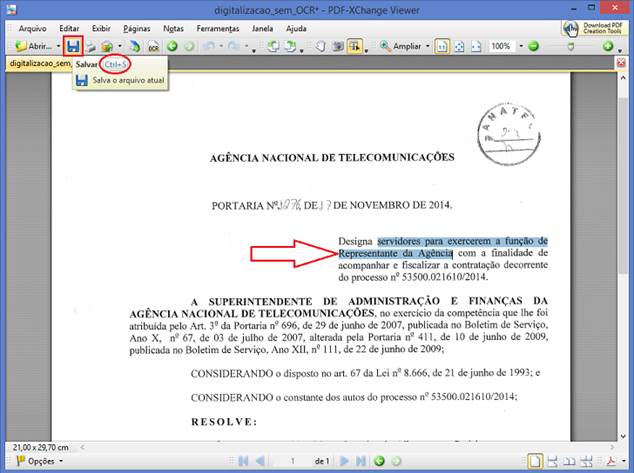Click the greyed next view arrow in toolbar

[189, 46]
